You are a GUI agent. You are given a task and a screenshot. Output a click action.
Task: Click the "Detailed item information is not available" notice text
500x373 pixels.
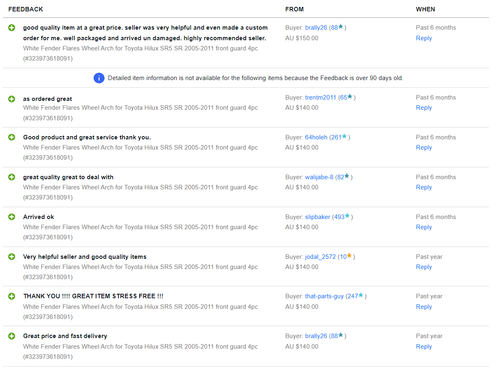click(x=255, y=78)
